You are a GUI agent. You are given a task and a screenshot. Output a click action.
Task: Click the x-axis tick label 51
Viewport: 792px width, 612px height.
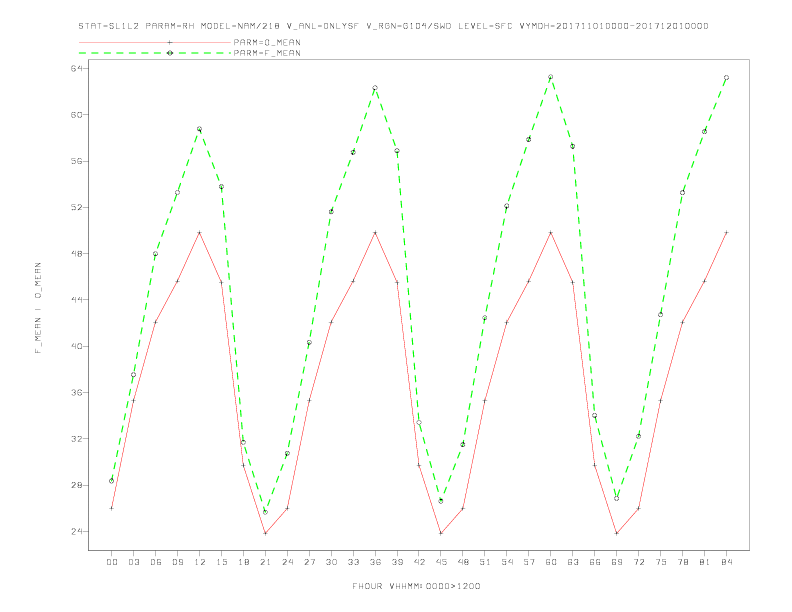point(485,562)
